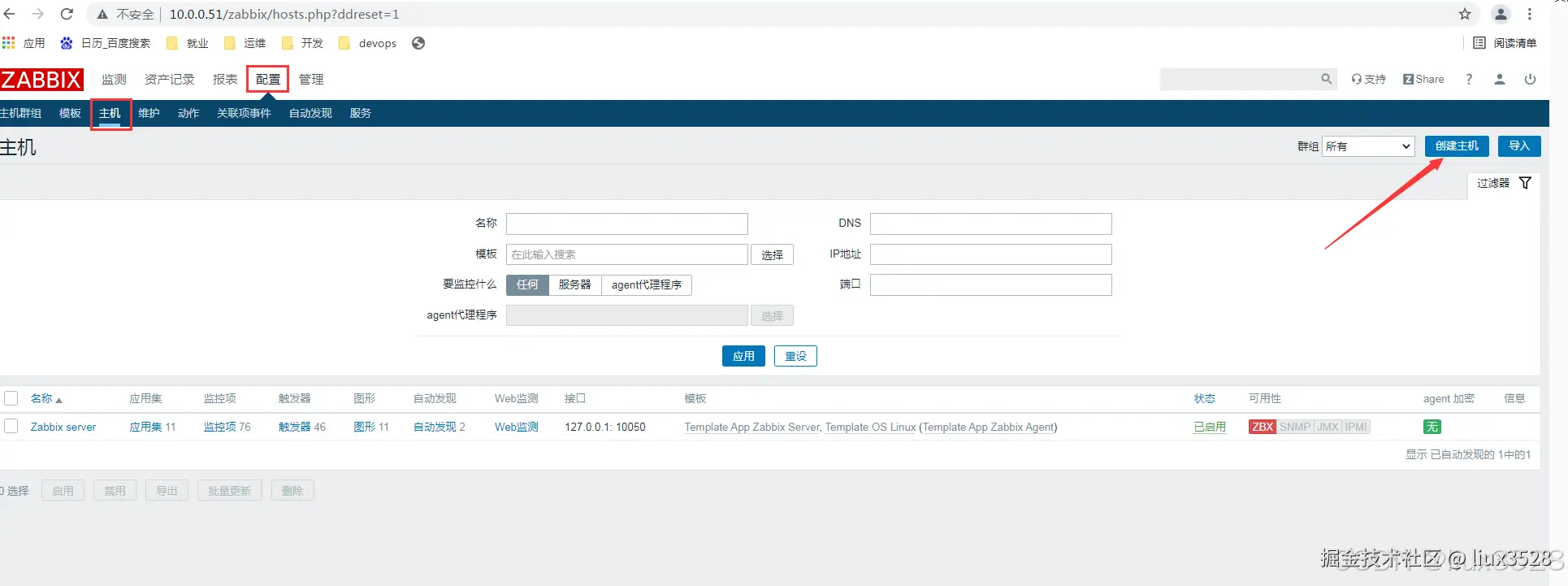Open the Zabbix server host link
The image size is (1568, 586).
[63, 427]
